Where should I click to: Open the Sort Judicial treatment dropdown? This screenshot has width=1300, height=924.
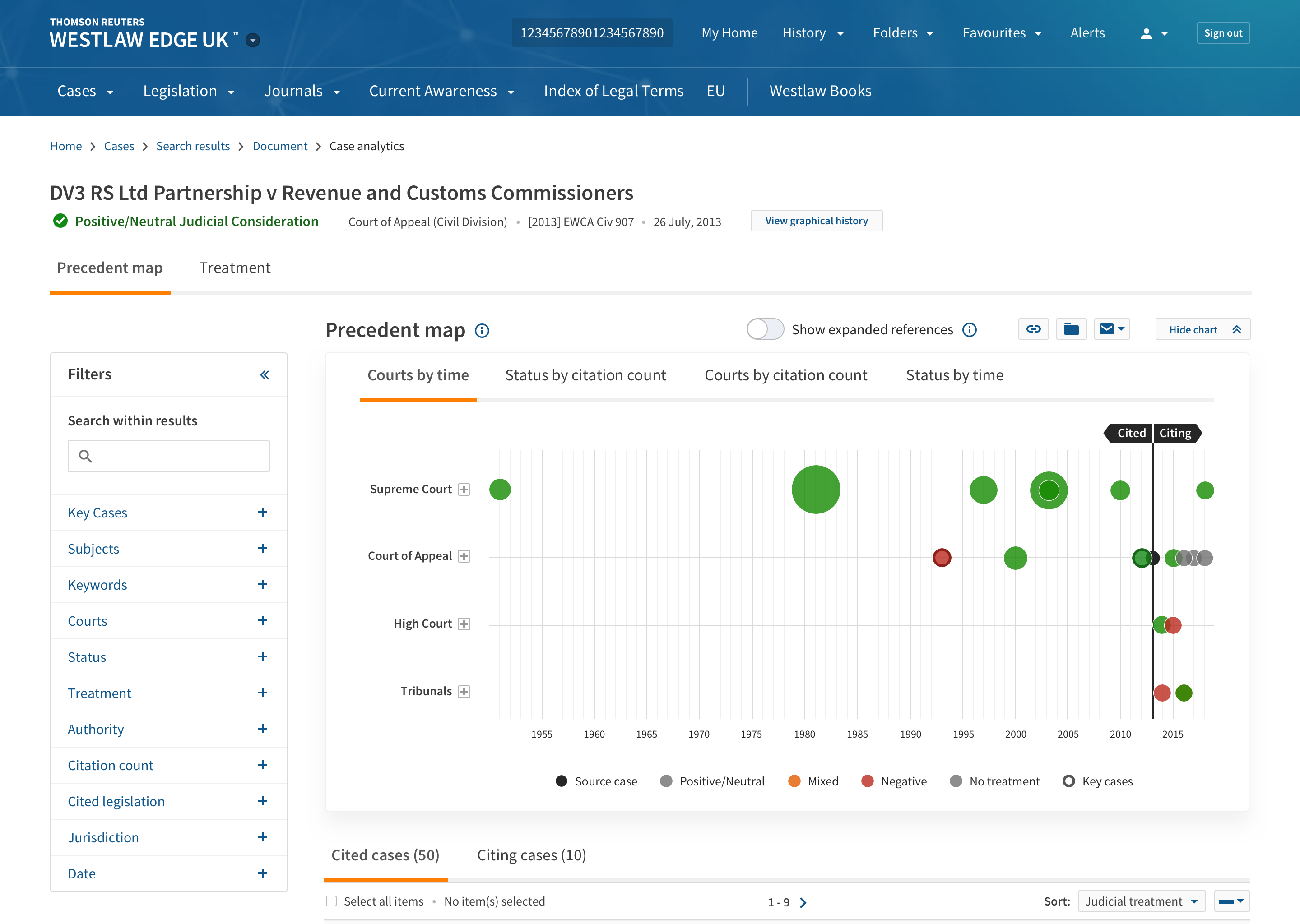coord(1141,901)
